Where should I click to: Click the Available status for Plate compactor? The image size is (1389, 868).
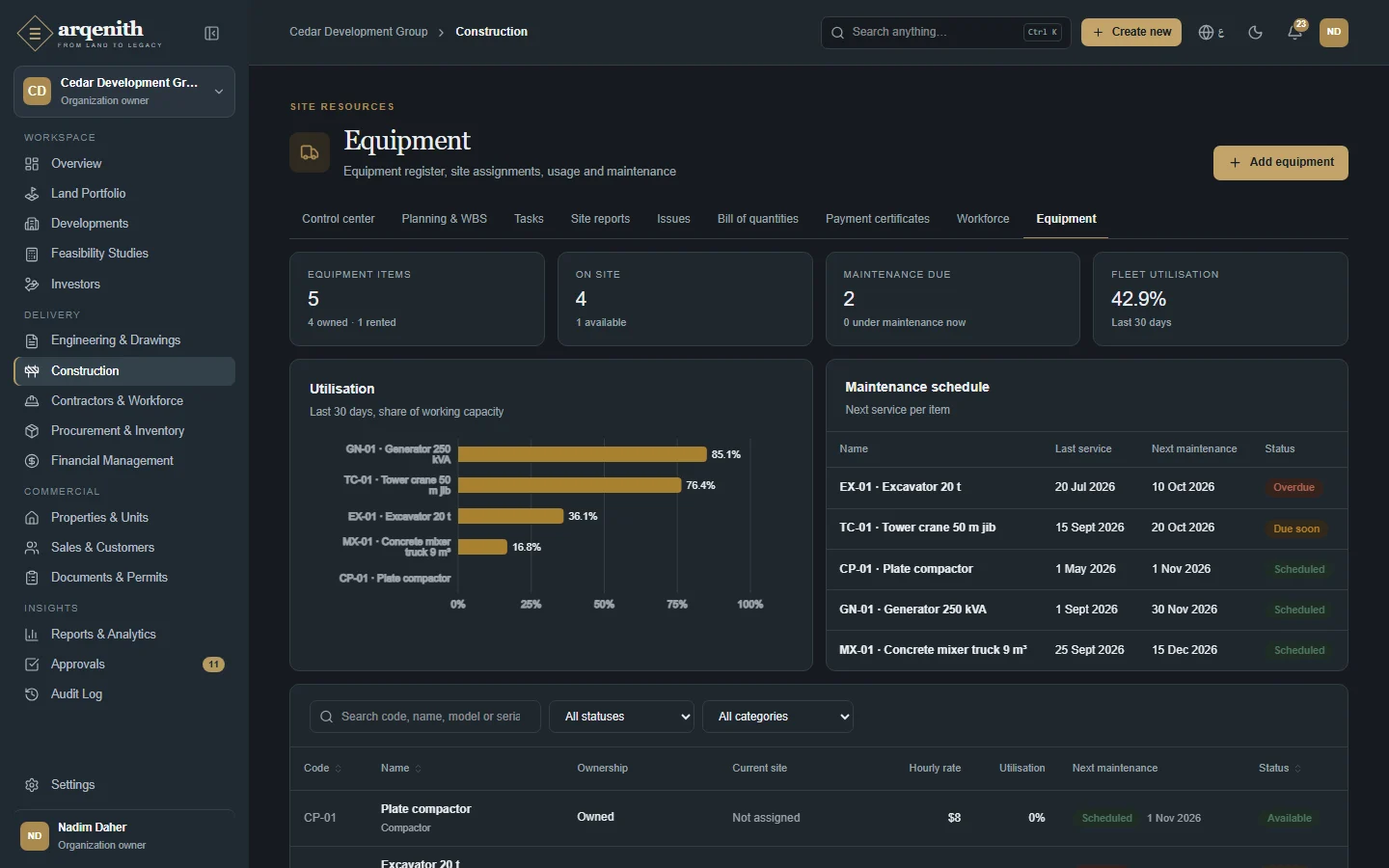pos(1289,819)
